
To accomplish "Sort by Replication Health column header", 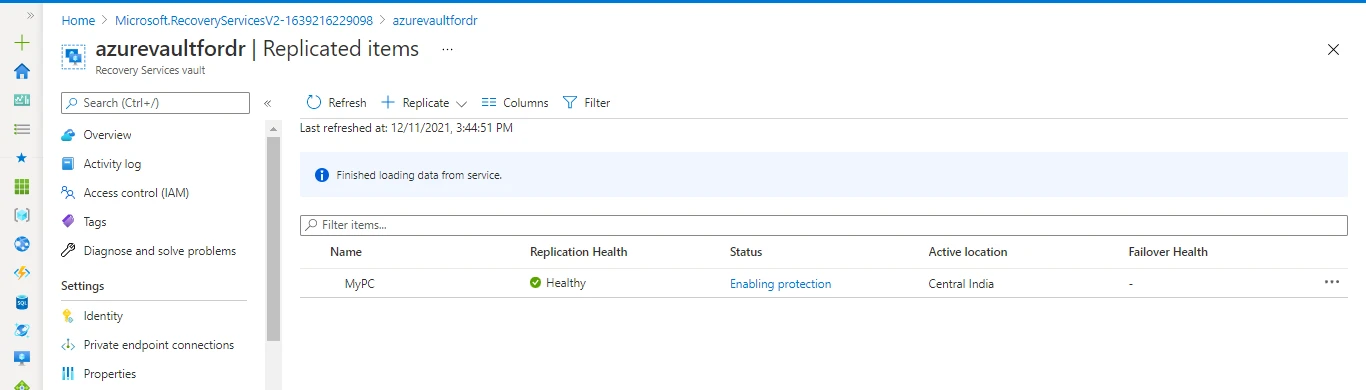I will pyautogui.click(x=579, y=252).
